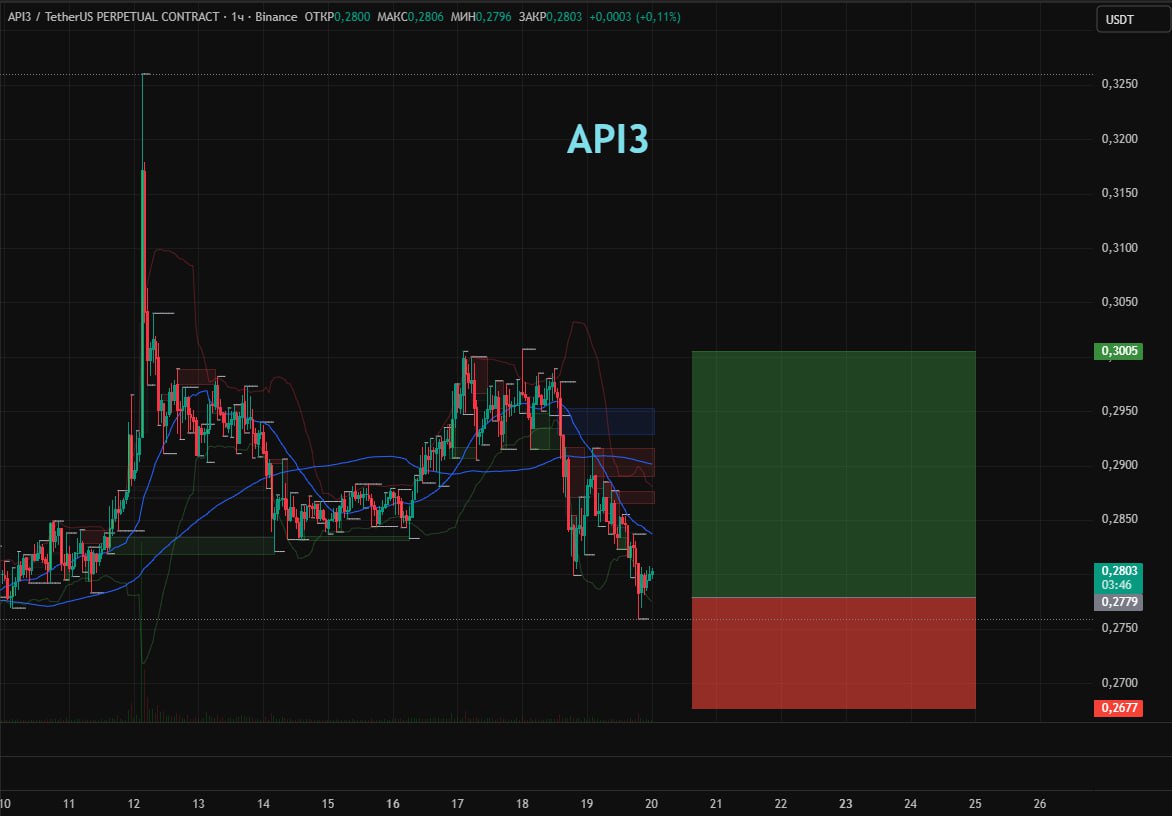Click the 0,2950 price scale label
Viewport: 1172px width, 816px height.
(1120, 411)
